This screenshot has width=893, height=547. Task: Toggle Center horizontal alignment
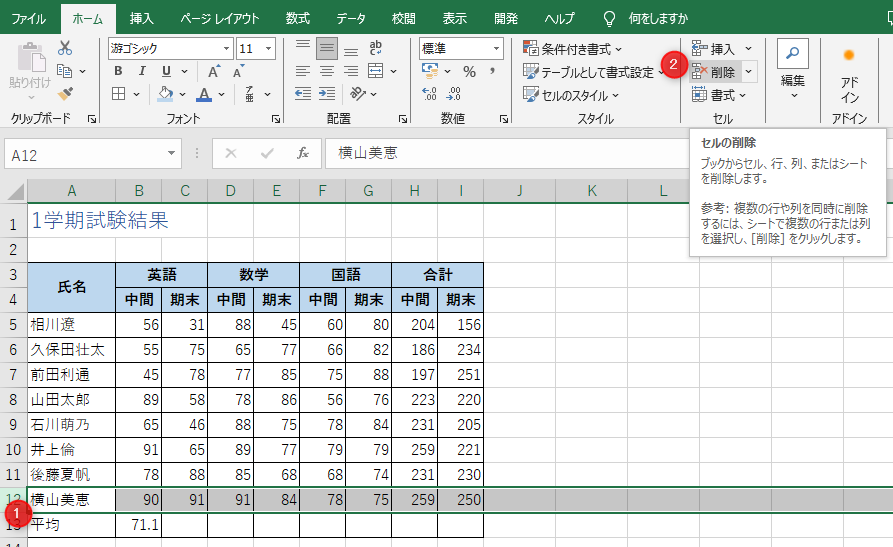(326, 71)
